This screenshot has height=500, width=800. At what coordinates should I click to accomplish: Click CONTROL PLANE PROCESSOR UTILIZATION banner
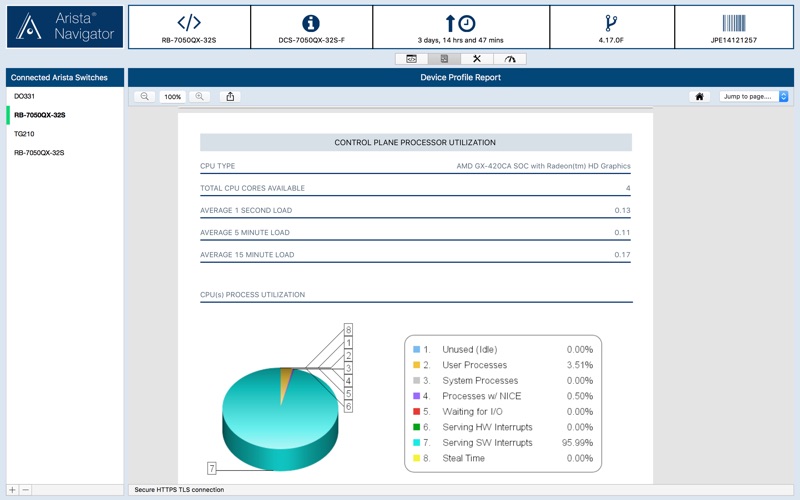tap(415, 142)
